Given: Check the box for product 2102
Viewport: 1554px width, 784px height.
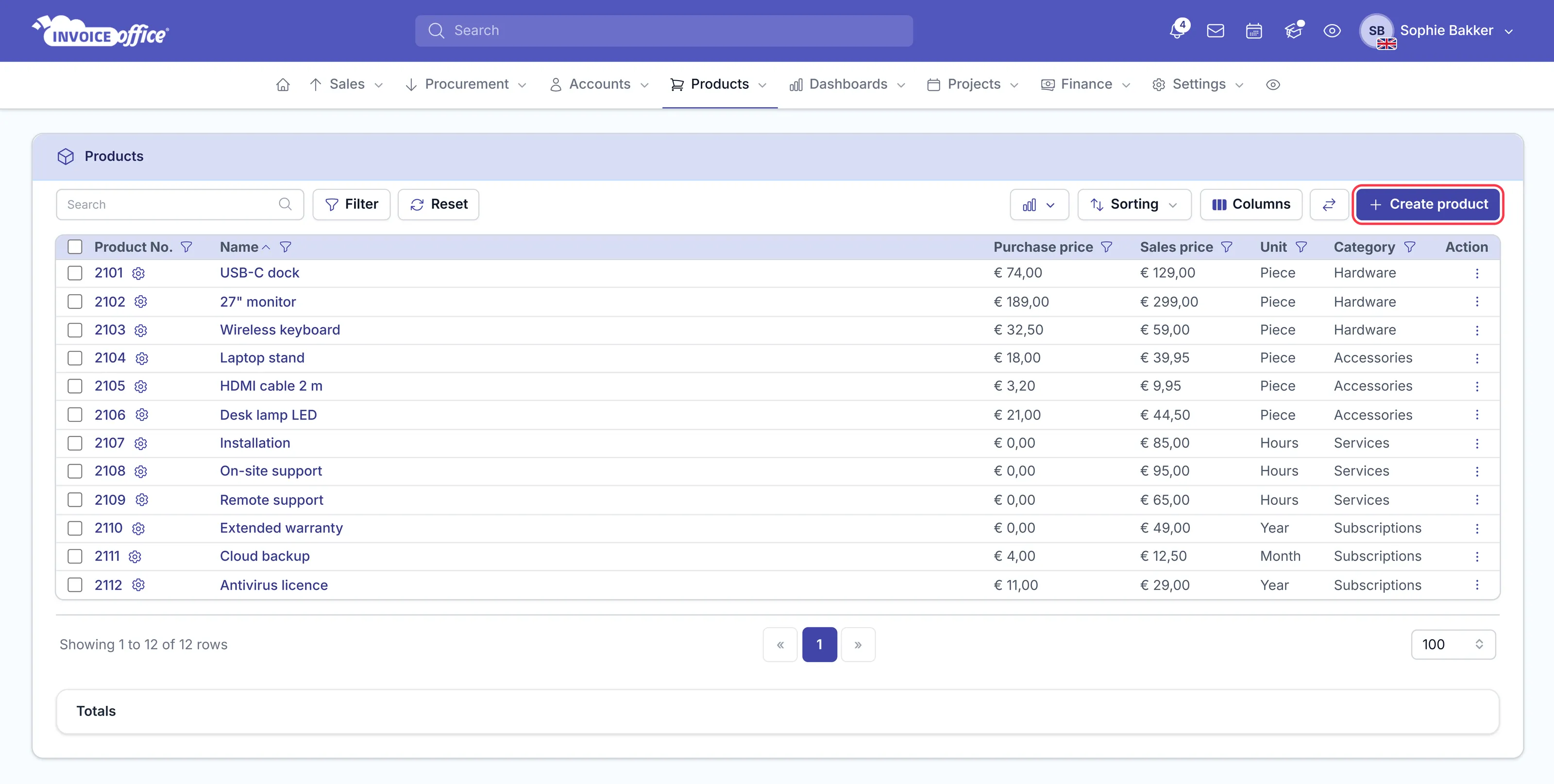Looking at the screenshot, I should tap(75, 301).
